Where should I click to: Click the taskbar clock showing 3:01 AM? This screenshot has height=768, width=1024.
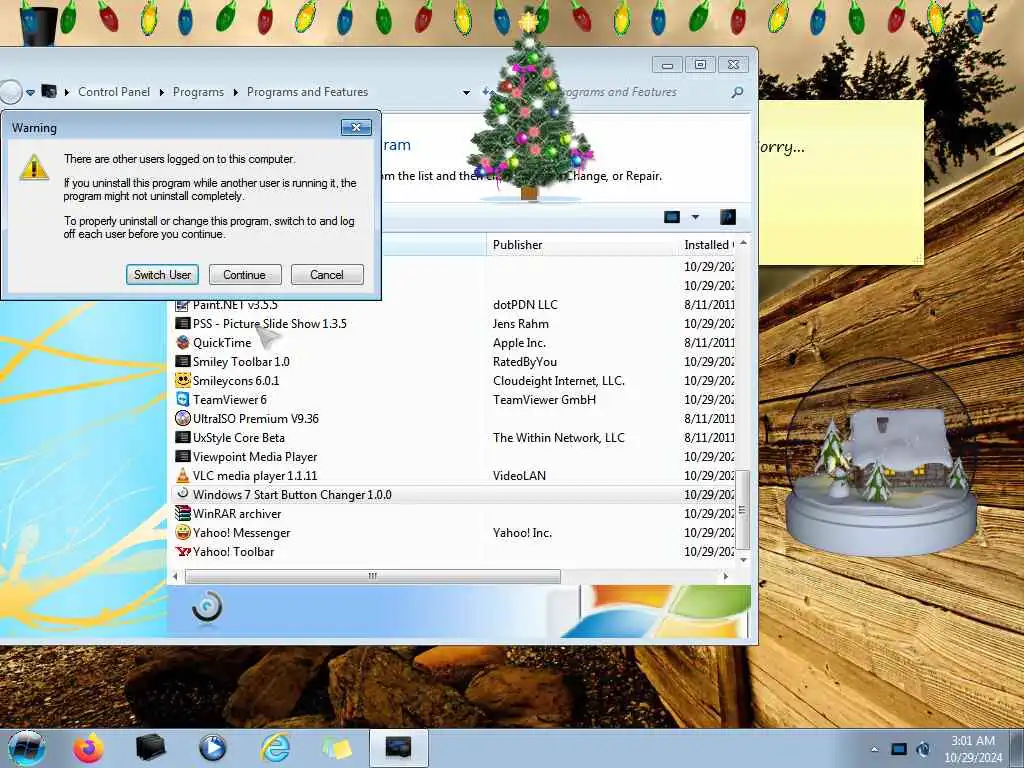[x=972, y=749]
